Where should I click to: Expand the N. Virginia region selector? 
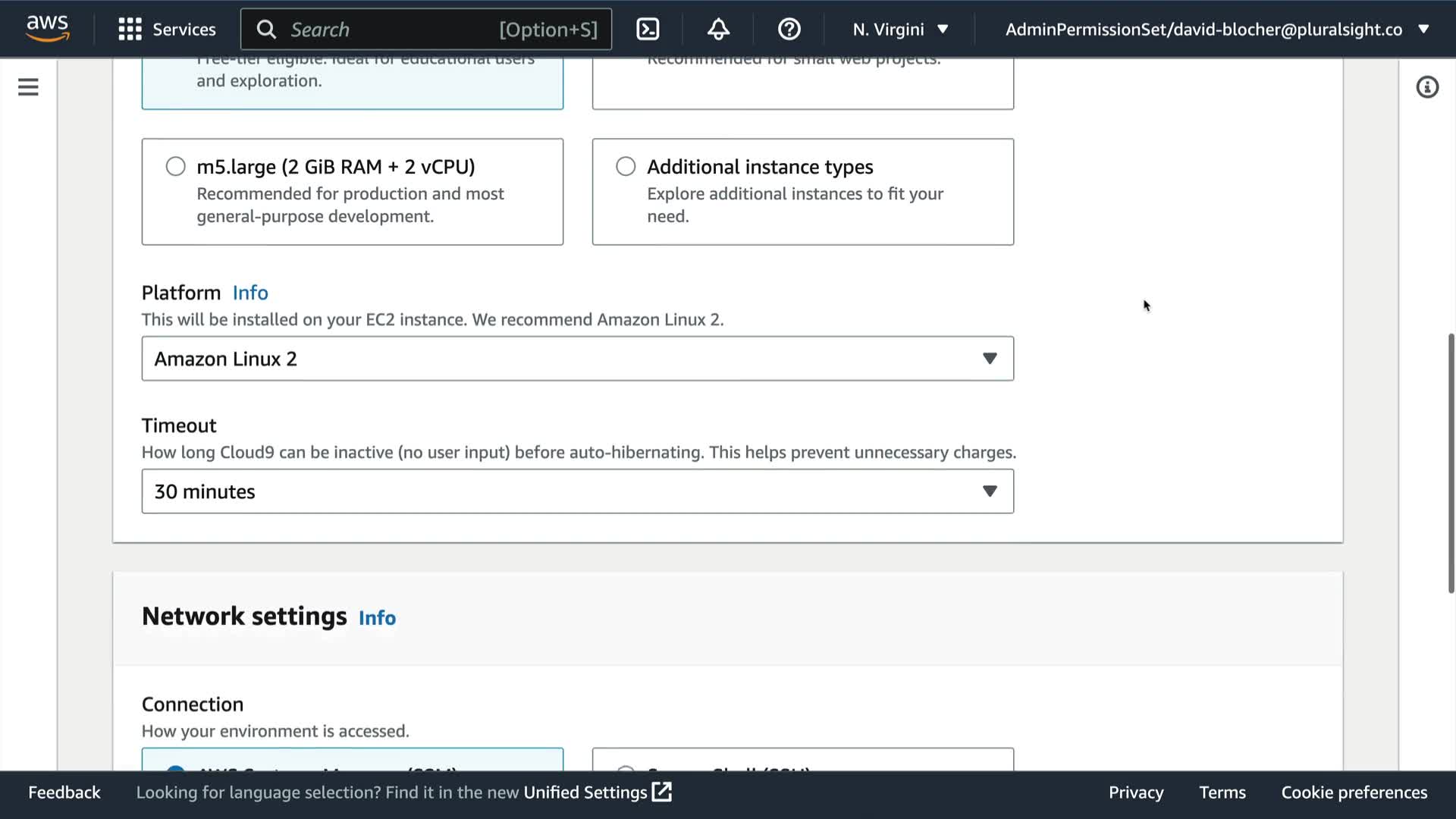click(x=900, y=29)
